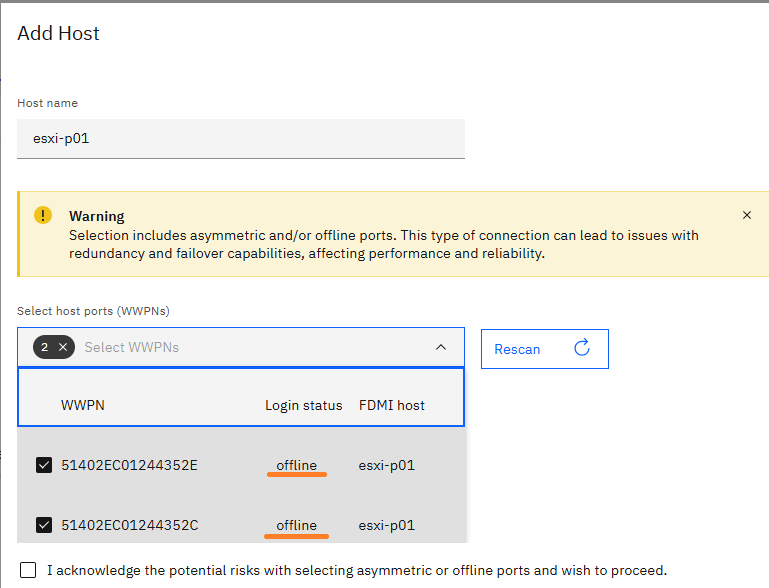Click the Login status column header
This screenshot has width=769, height=588.
coord(304,405)
